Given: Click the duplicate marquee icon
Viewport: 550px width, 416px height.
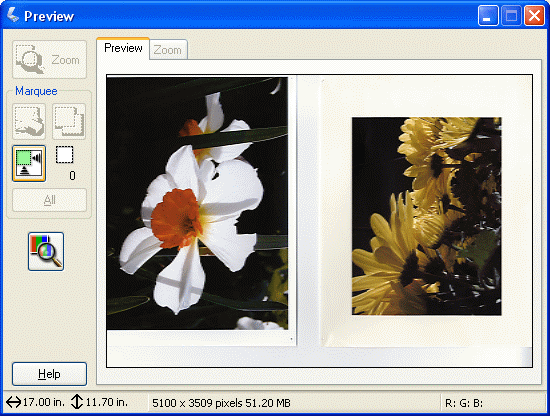Looking at the screenshot, I should 69,121.
